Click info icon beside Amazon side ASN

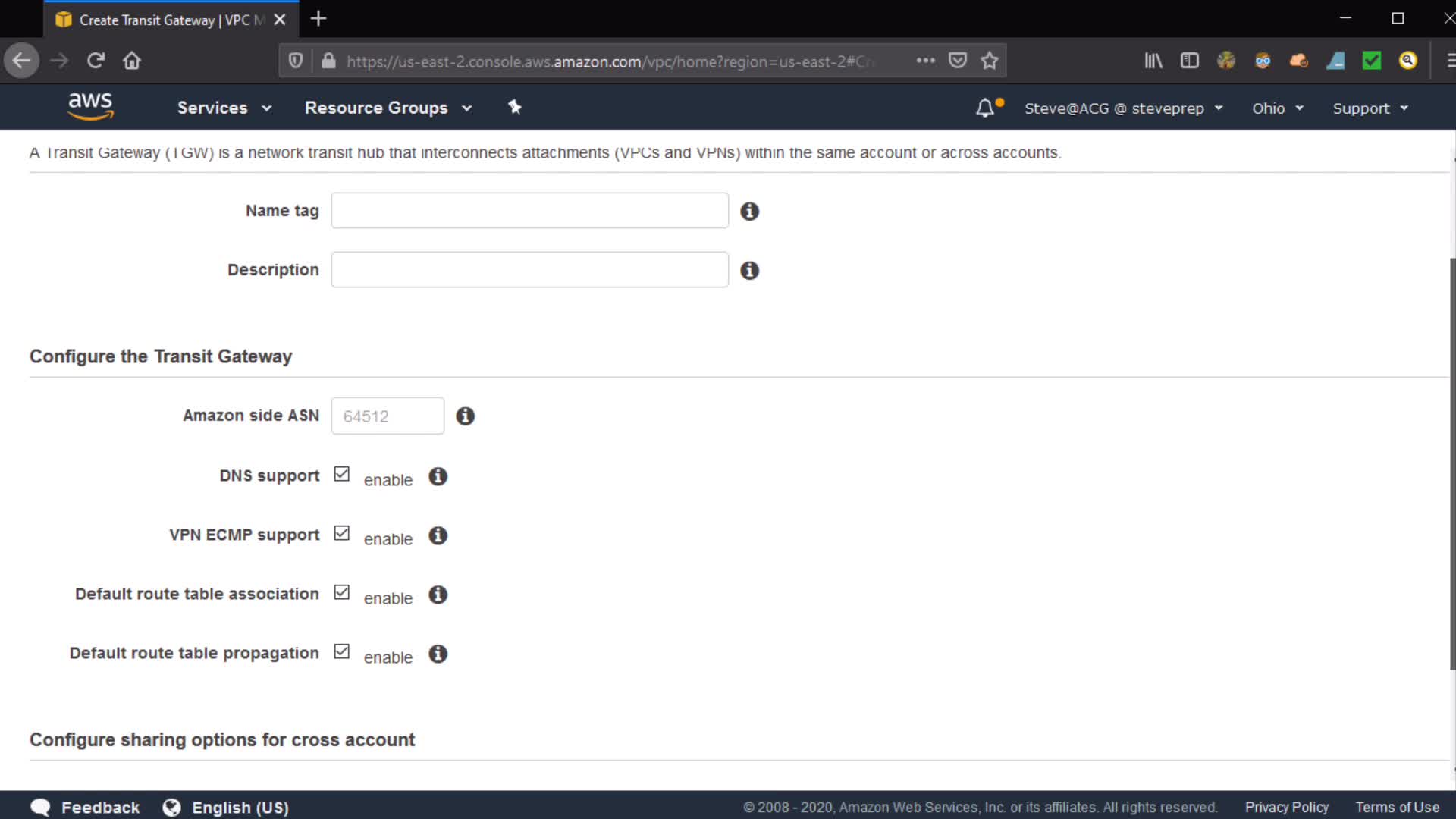(x=465, y=416)
